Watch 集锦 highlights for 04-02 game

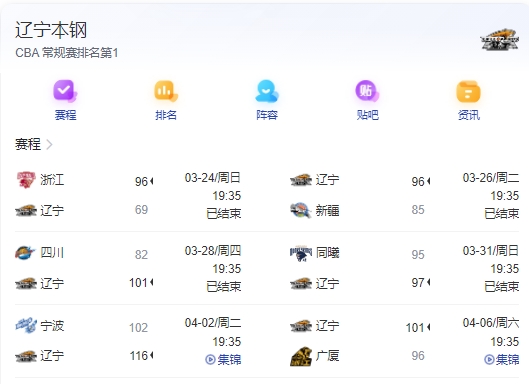pos(223,359)
